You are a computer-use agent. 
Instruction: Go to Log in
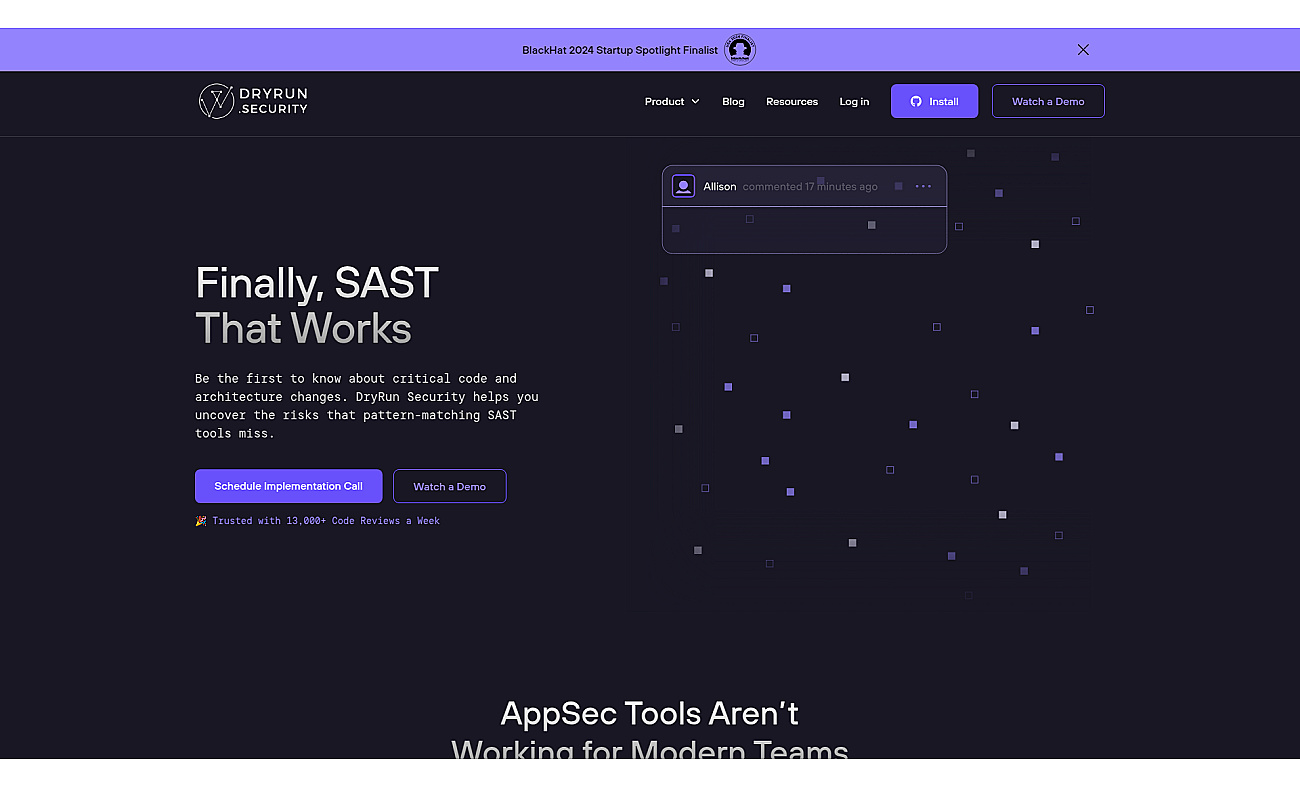coord(854,101)
